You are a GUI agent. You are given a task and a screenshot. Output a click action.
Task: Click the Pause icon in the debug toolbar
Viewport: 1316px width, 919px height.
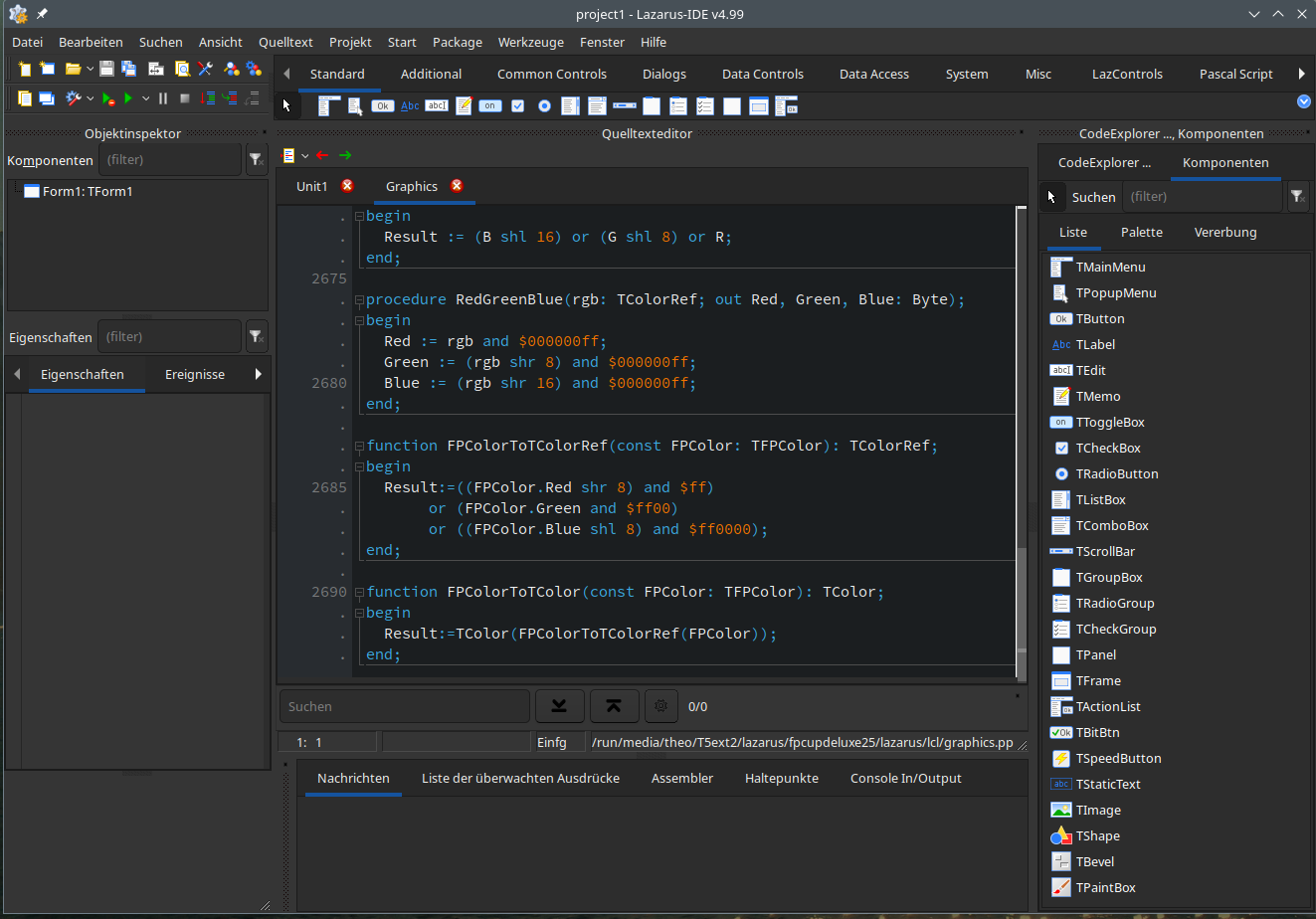tap(163, 98)
